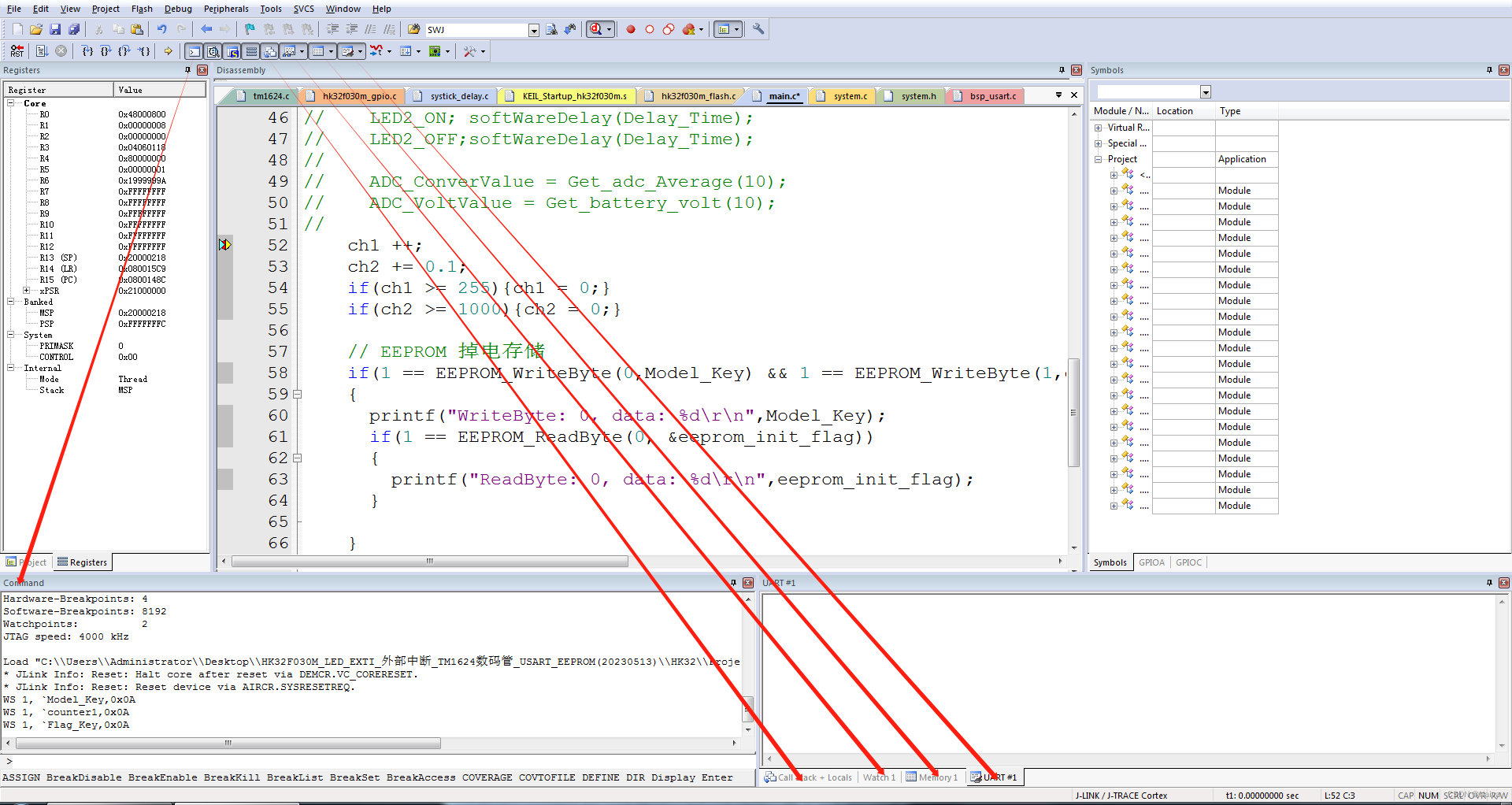Open the Configuration wrench
1512x805 pixels.
click(x=758, y=29)
